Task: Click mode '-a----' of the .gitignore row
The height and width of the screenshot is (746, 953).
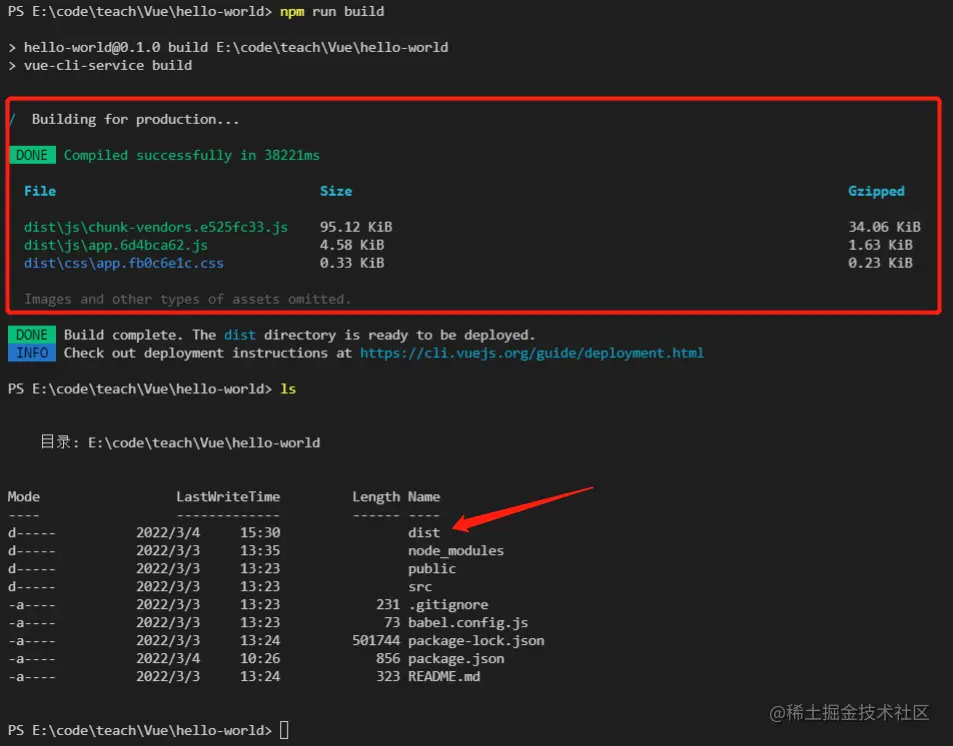Action: tap(32, 604)
